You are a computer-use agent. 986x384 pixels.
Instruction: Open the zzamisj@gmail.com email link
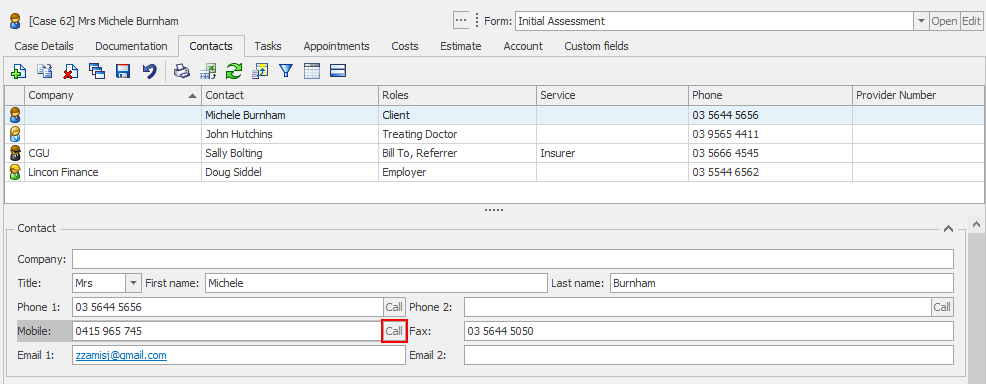[x=121, y=355]
